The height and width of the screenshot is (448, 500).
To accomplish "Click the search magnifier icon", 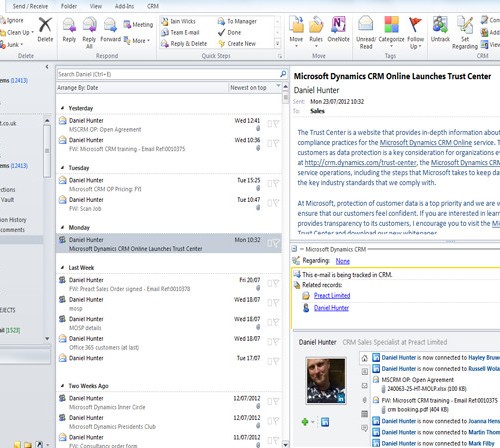I will click(283, 74).
